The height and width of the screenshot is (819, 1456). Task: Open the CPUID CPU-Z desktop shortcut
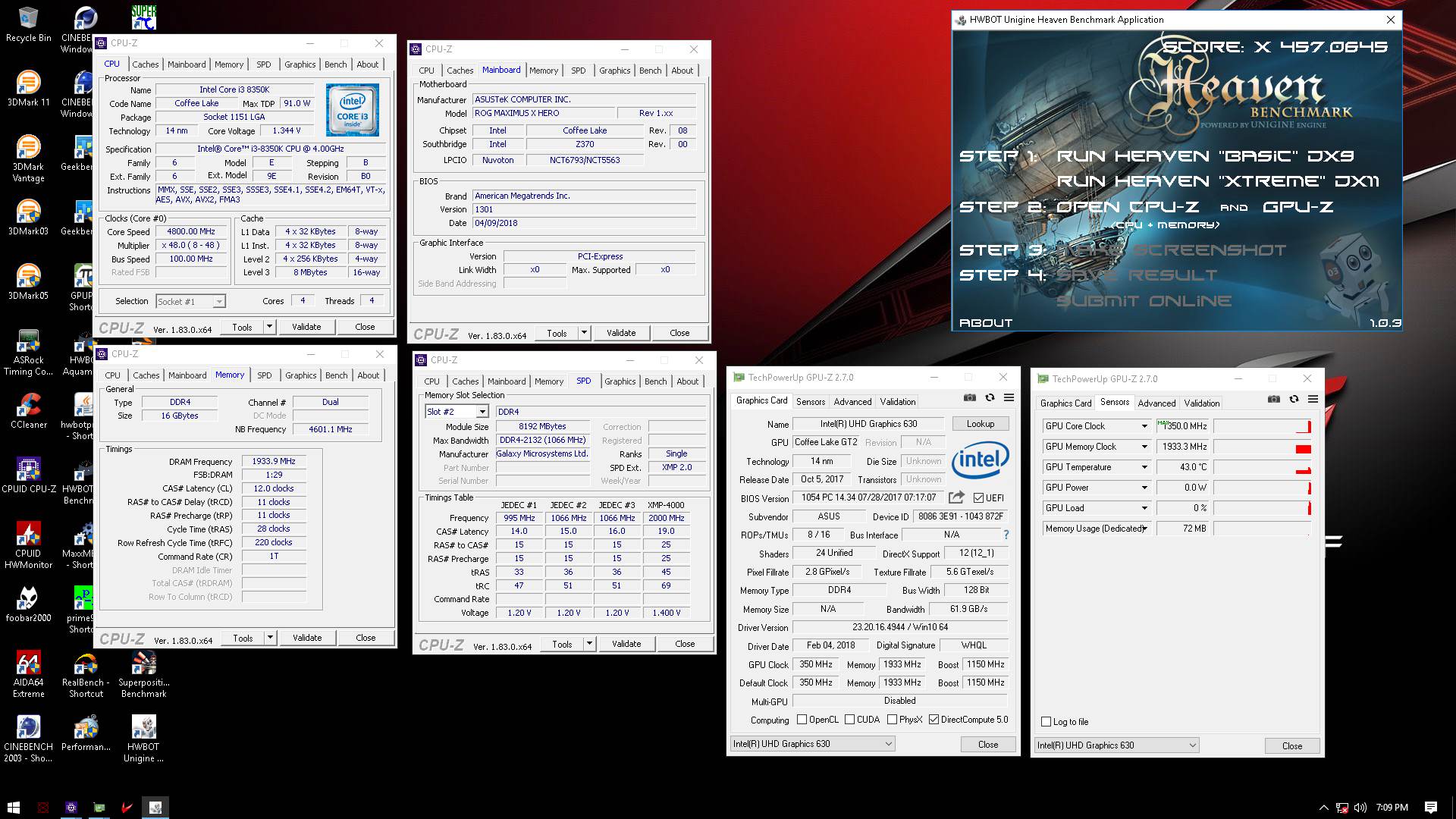pyautogui.click(x=29, y=476)
